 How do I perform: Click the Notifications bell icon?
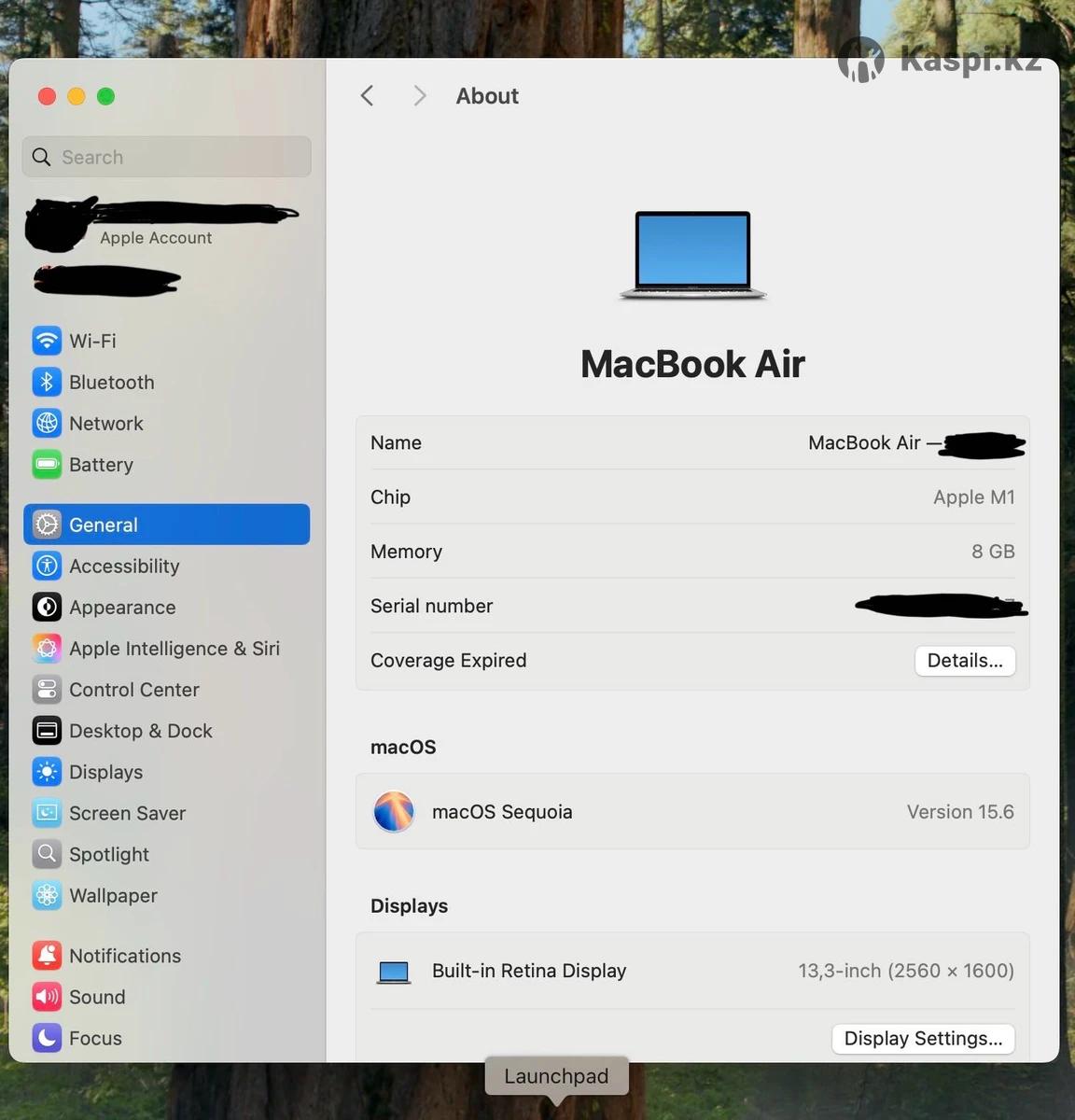pos(47,956)
